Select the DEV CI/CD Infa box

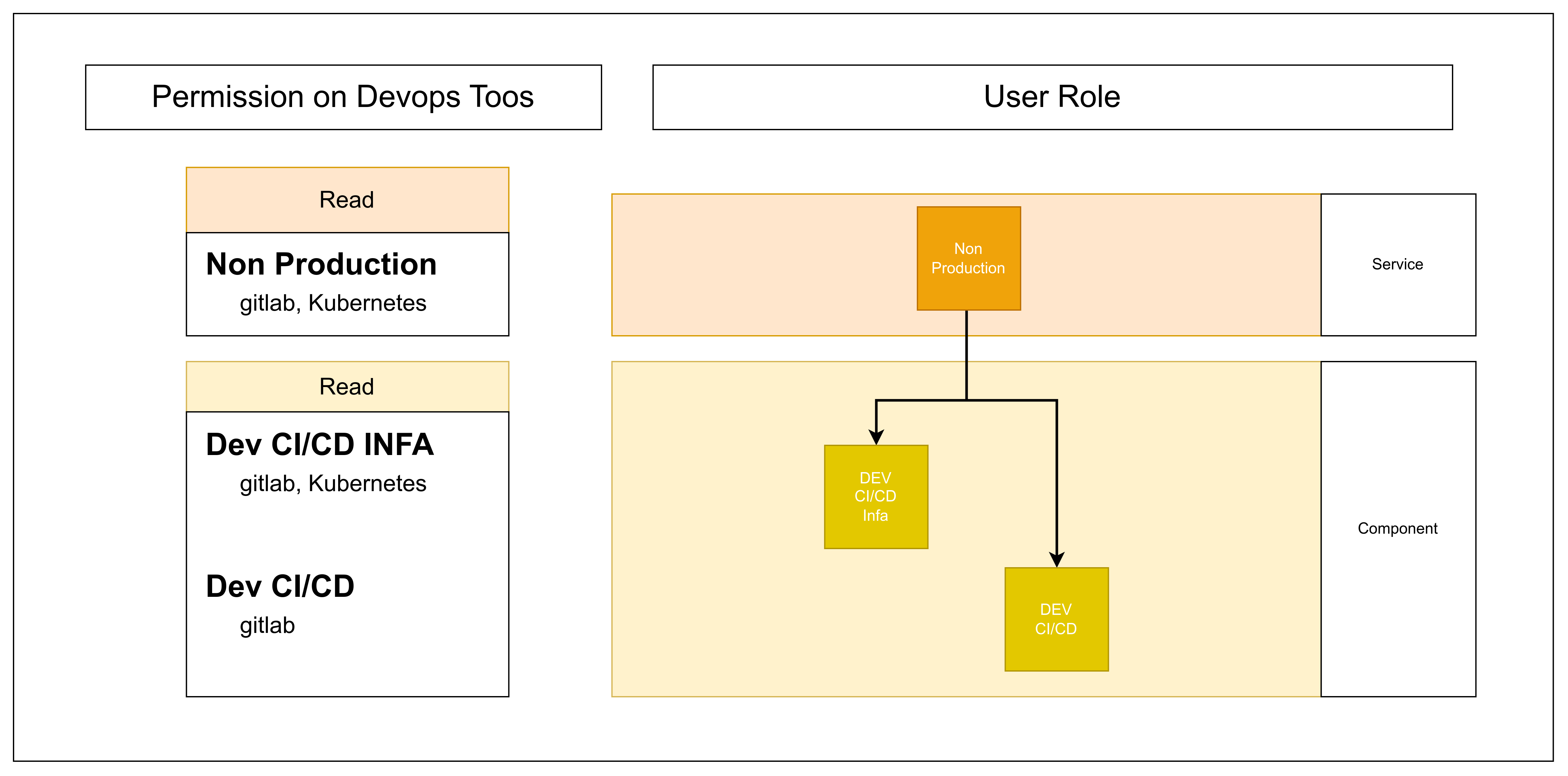(x=876, y=497)
